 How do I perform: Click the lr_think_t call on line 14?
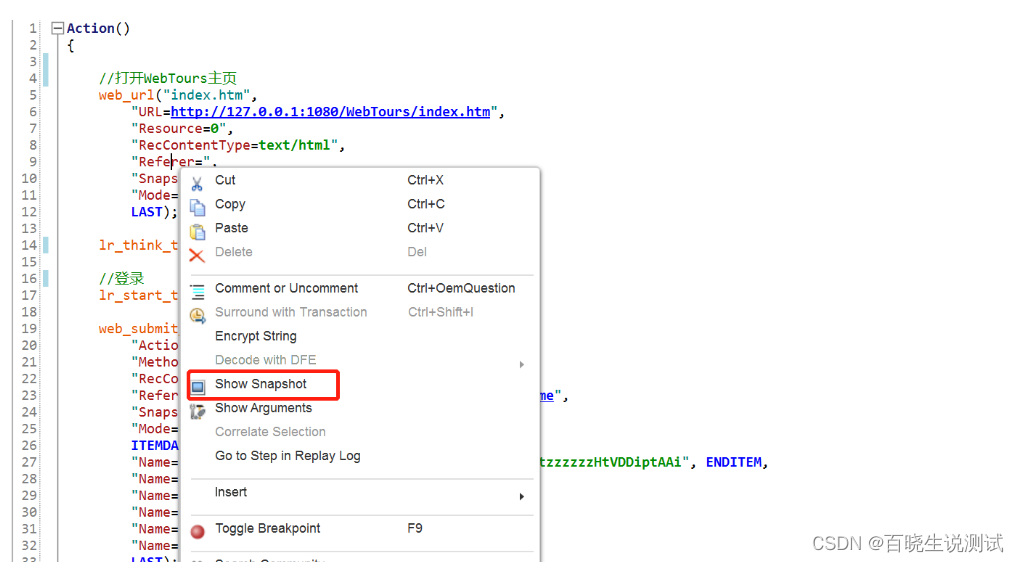pyautogui.click(x=138, y=246)
